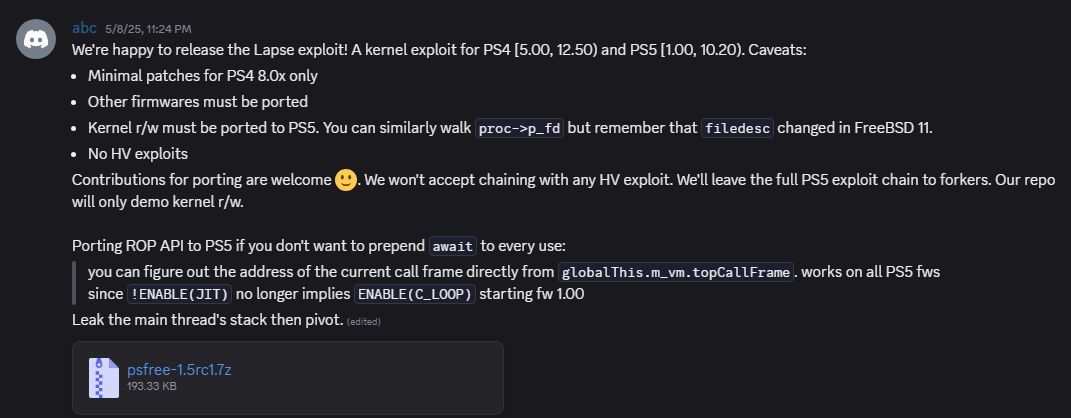The image size is (1071, 418).
Task: Click the ENABLE(C_LOOP) code snippet
Action: click(416, 295)
